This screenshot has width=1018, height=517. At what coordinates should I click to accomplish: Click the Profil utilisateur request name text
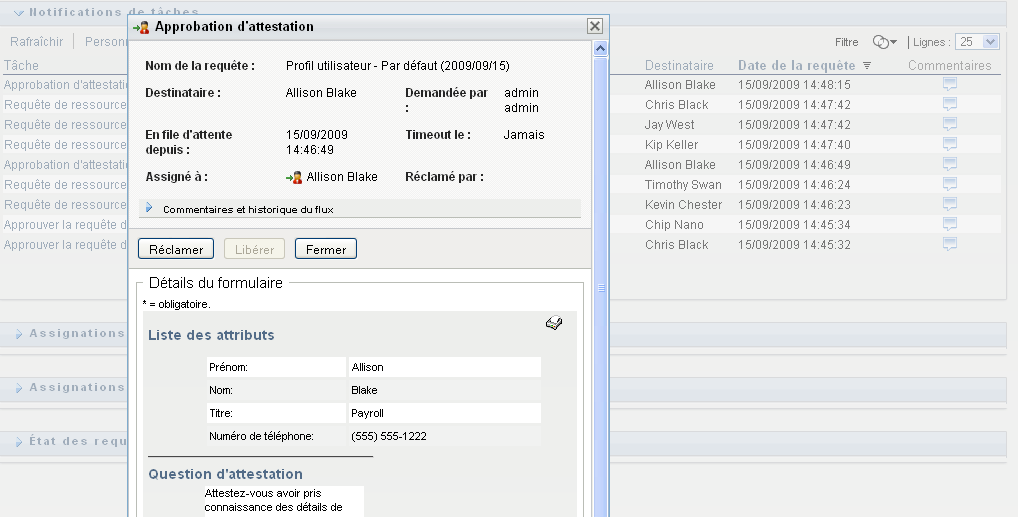coord(397,66)
